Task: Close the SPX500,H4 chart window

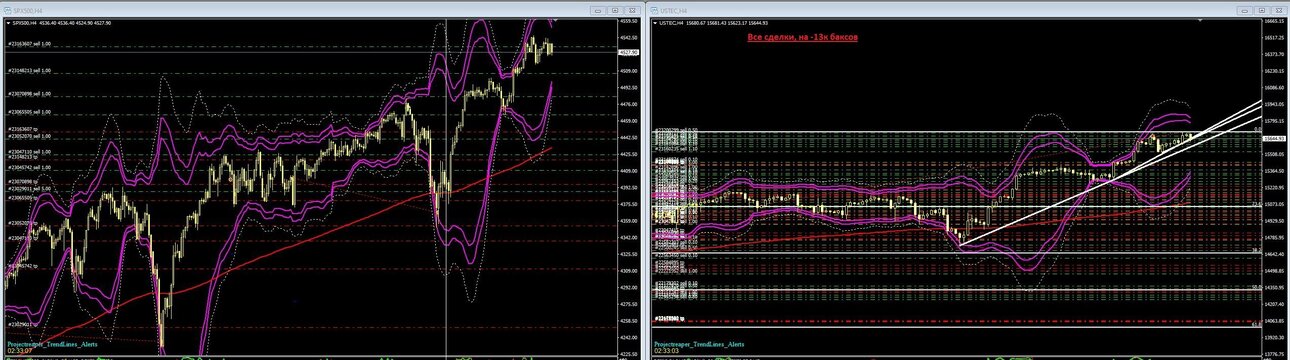Action: click(x=633, y=10)
